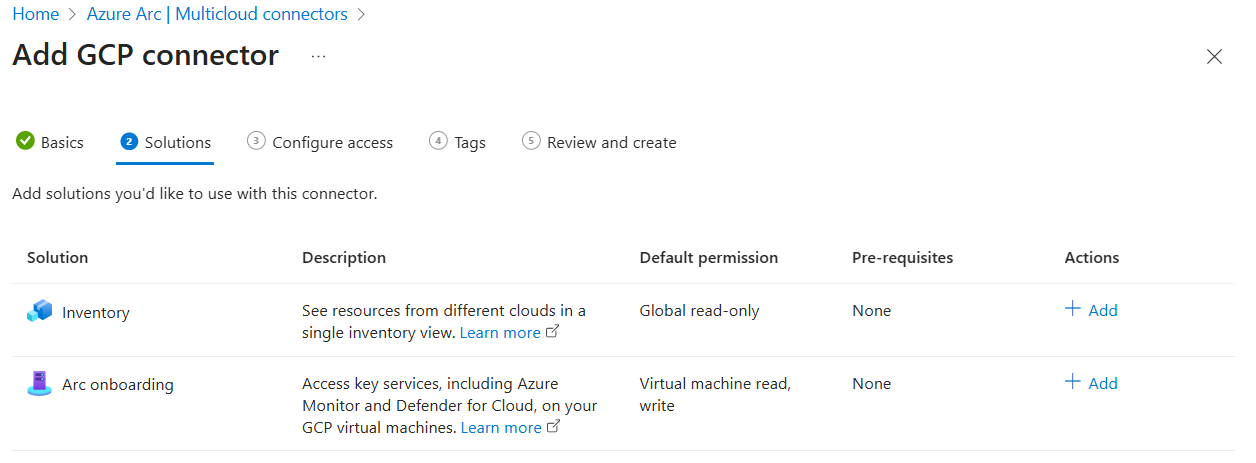Close the Add GCP connector pane
Viewport: 1256px width, 463px height.
[x=1214, y=57]
